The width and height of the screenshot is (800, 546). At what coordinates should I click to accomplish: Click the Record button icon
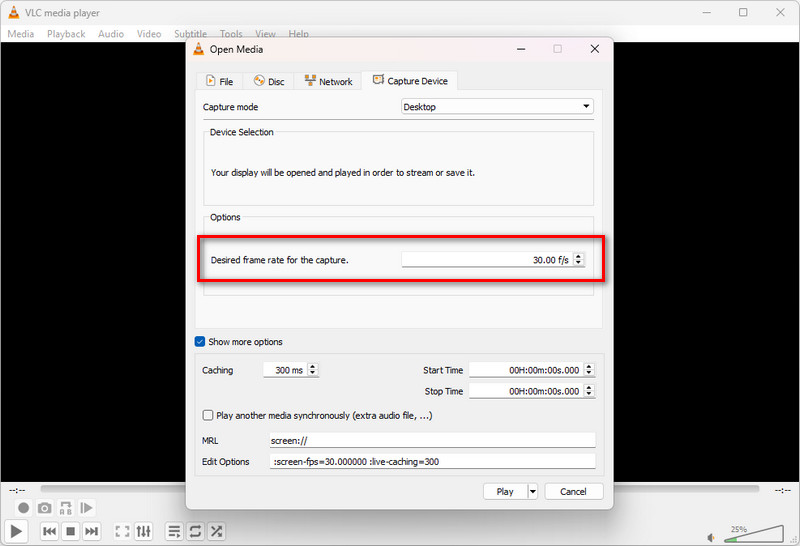(23, 508)
